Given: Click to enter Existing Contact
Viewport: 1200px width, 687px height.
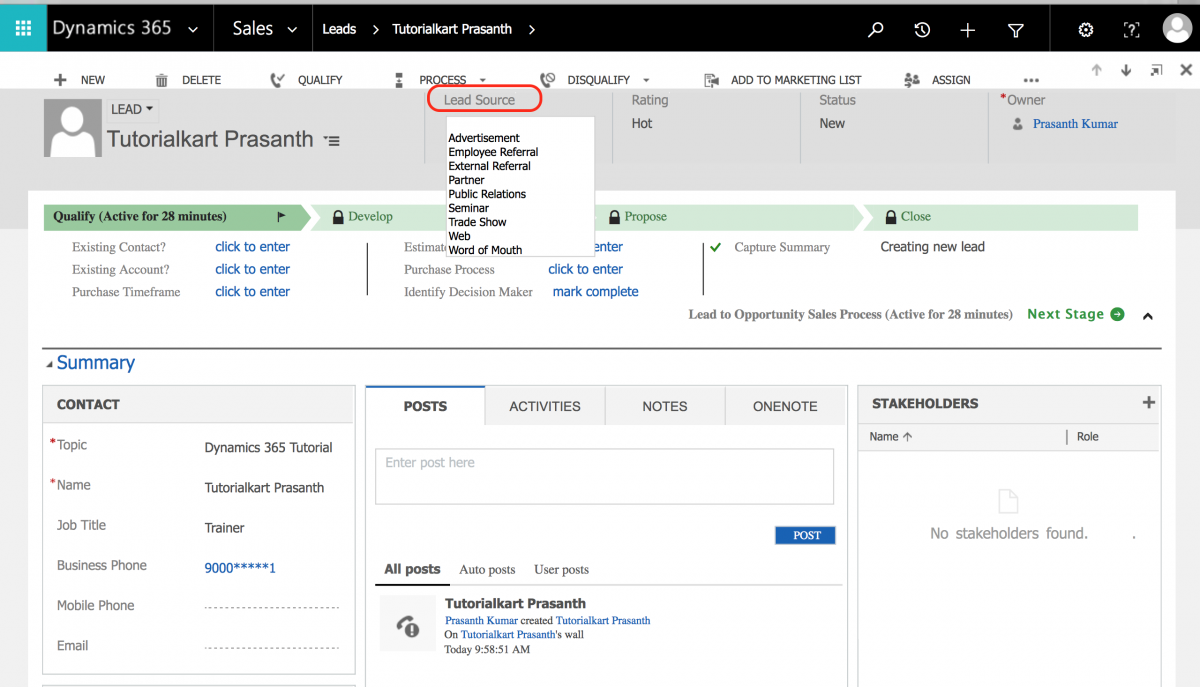Looking at the screenshot, I should click(252, 247).
